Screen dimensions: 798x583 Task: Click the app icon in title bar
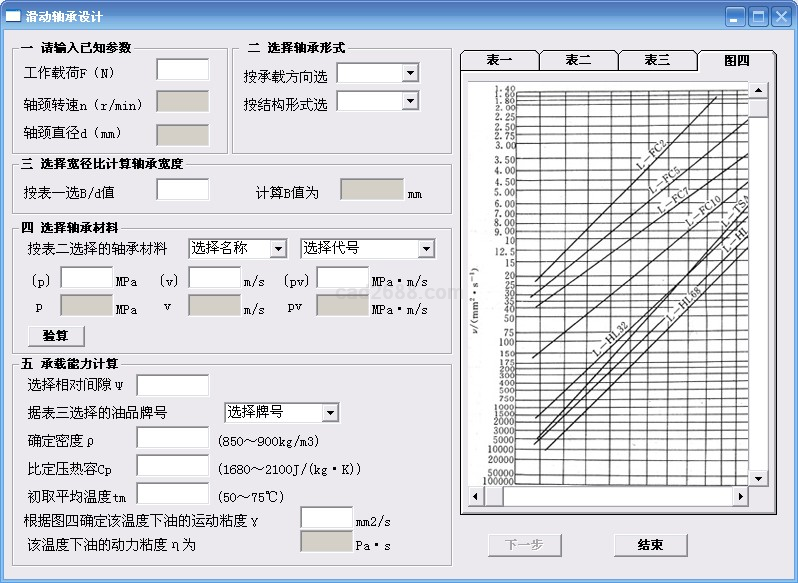click(x=14, y=16)
